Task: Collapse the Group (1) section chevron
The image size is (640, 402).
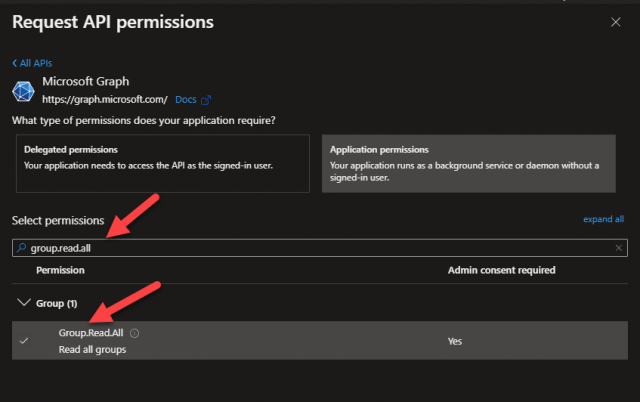Action: [24, 303]
